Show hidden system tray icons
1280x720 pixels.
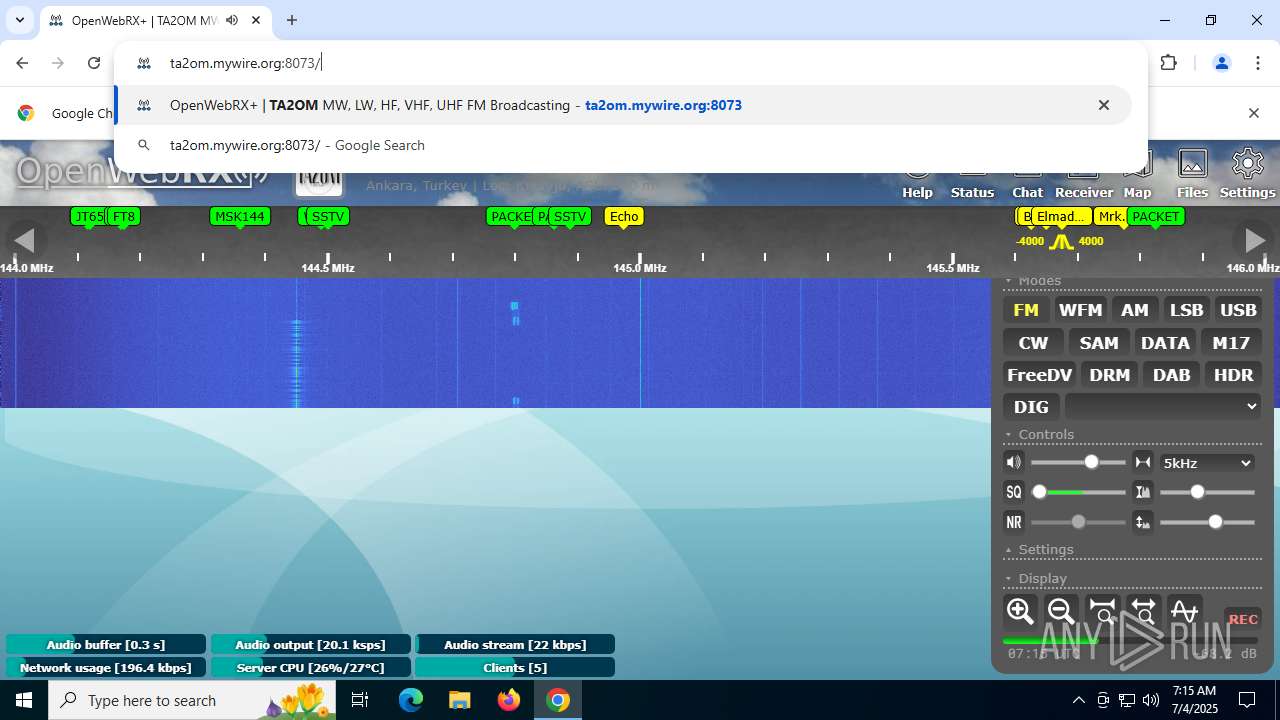coord(1078,700)
